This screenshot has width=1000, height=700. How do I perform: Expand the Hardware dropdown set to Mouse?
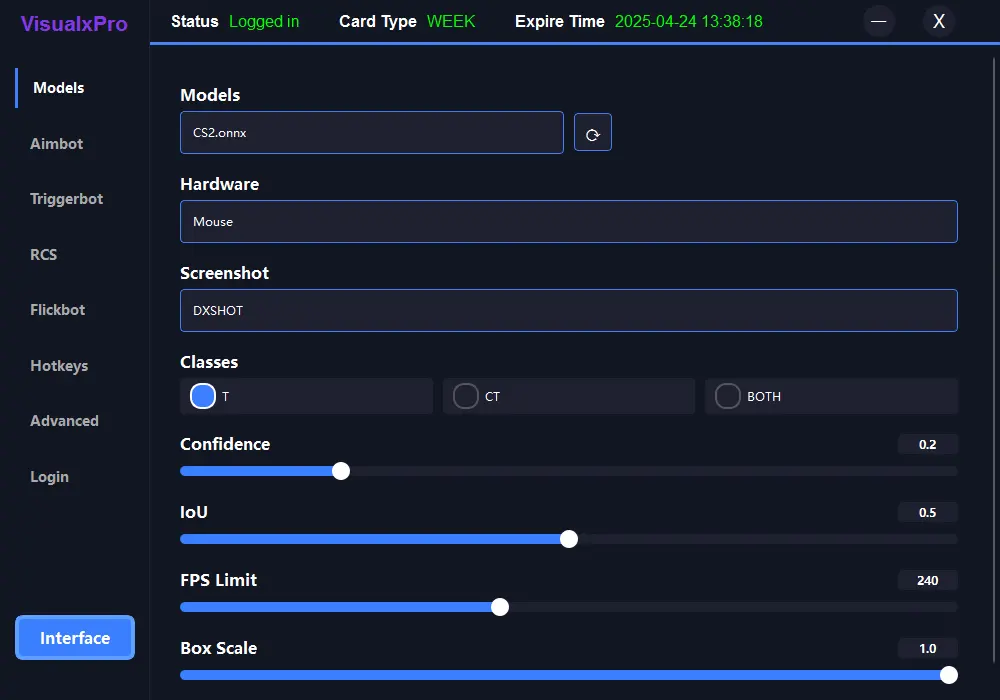(568, 221)
